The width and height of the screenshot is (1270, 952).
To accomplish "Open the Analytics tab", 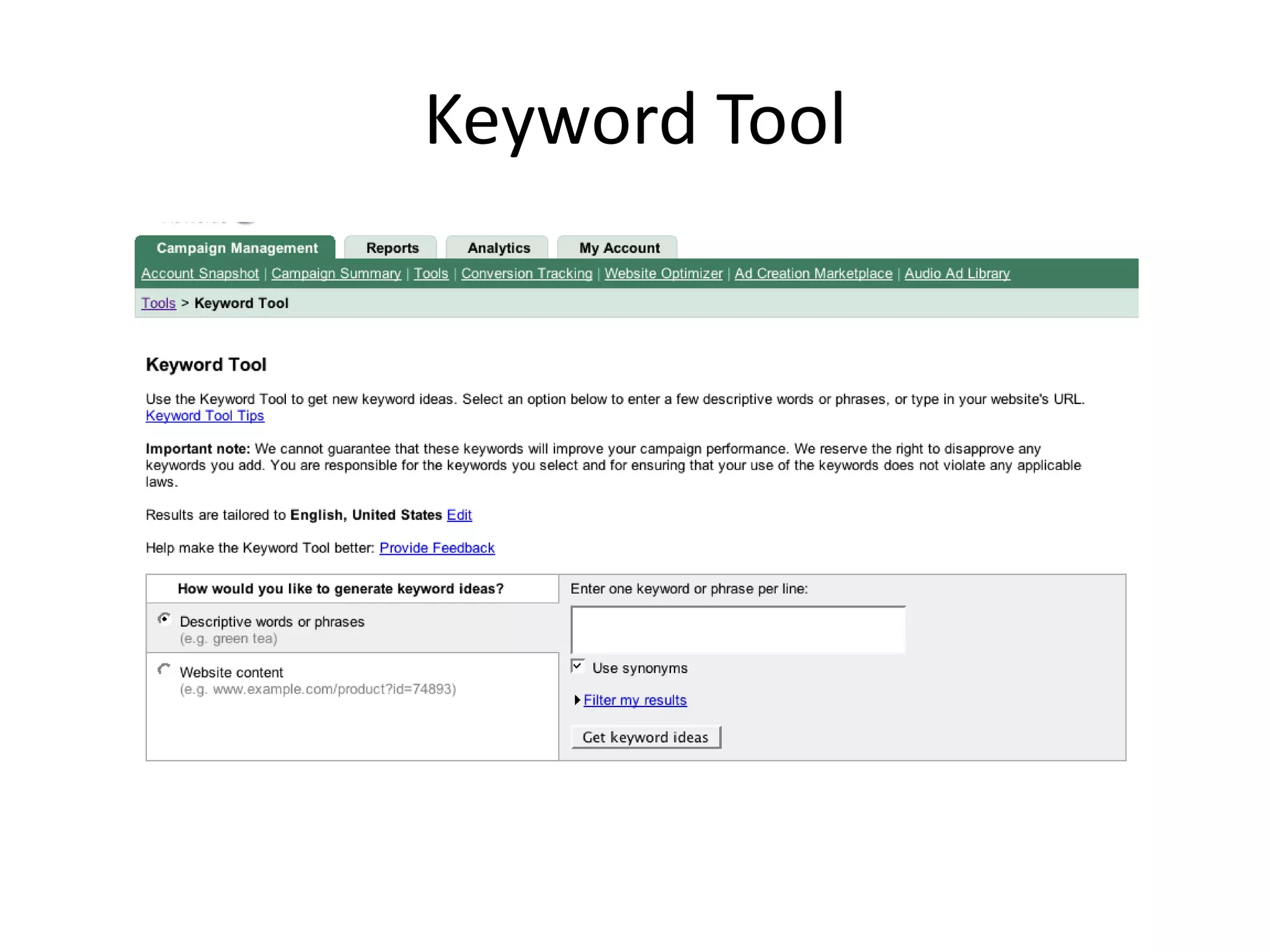I will coord(497,248).
